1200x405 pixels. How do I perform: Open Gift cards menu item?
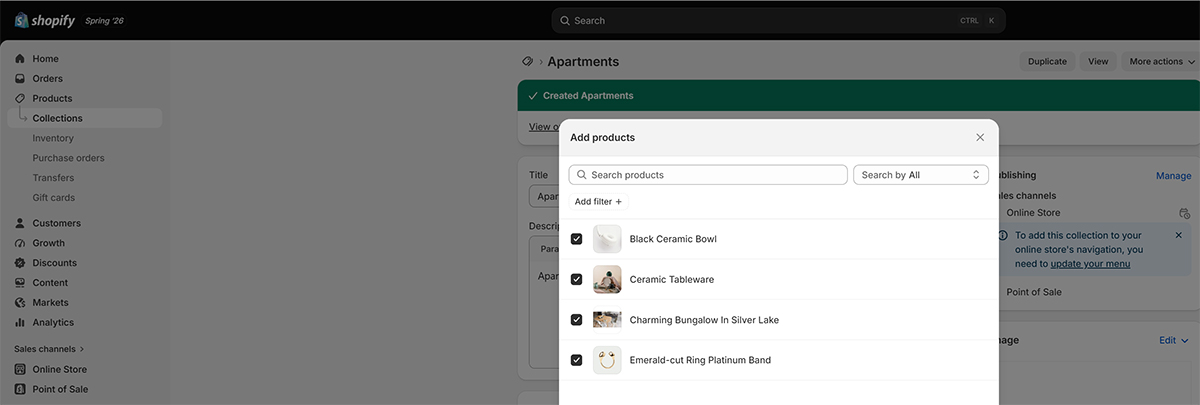(54, 198)
